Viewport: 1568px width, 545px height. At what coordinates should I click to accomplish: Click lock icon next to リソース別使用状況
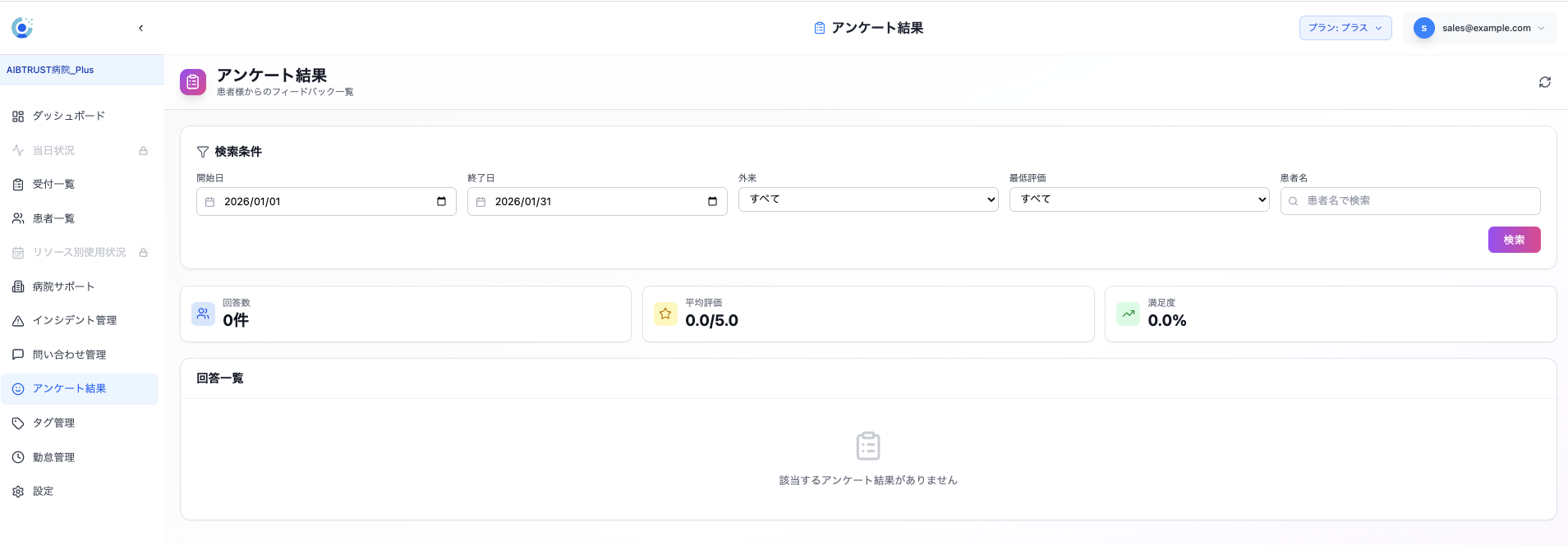click(143, 253)
